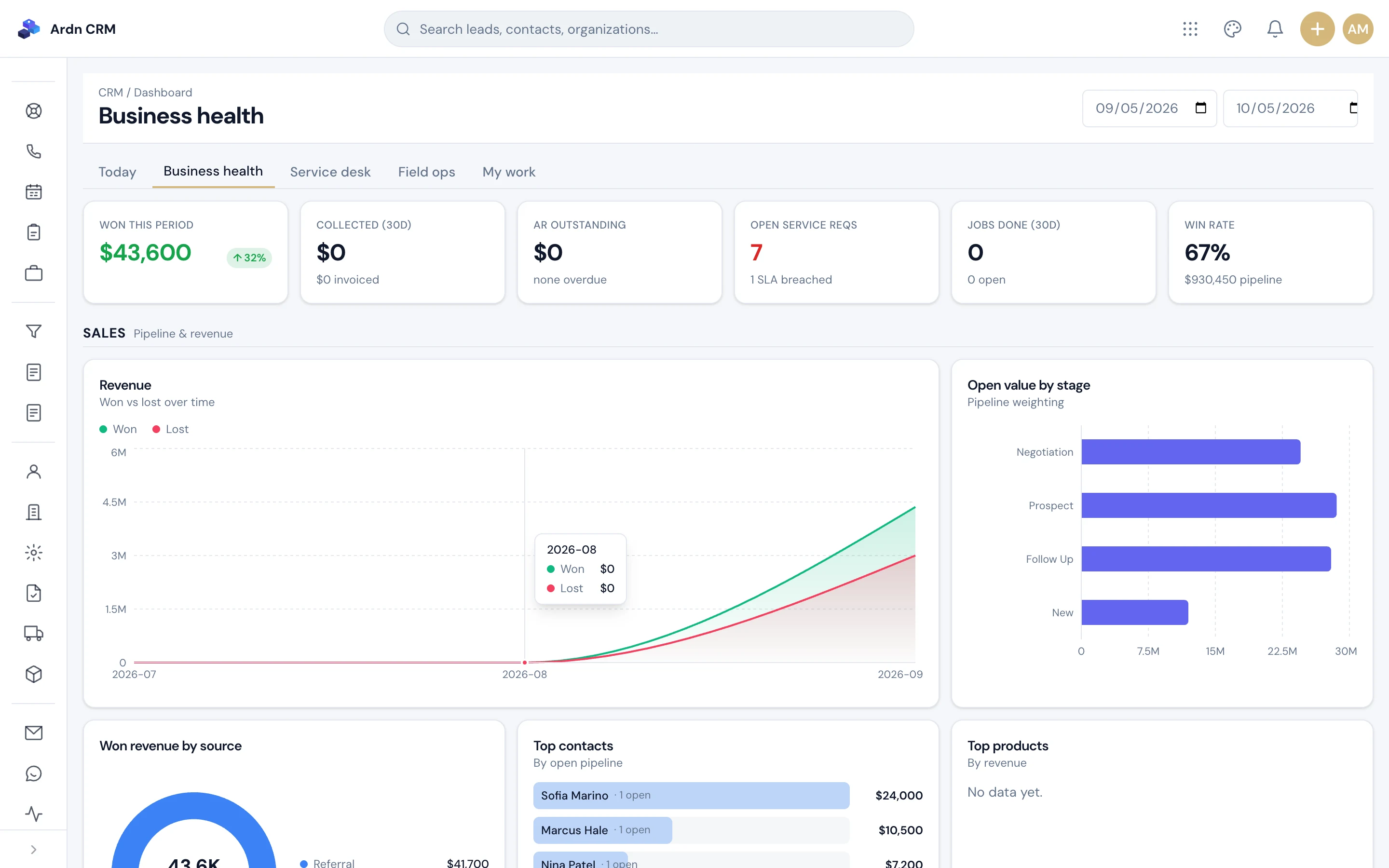
Task: Switch to the Today tab
Action: pos(117,172)
